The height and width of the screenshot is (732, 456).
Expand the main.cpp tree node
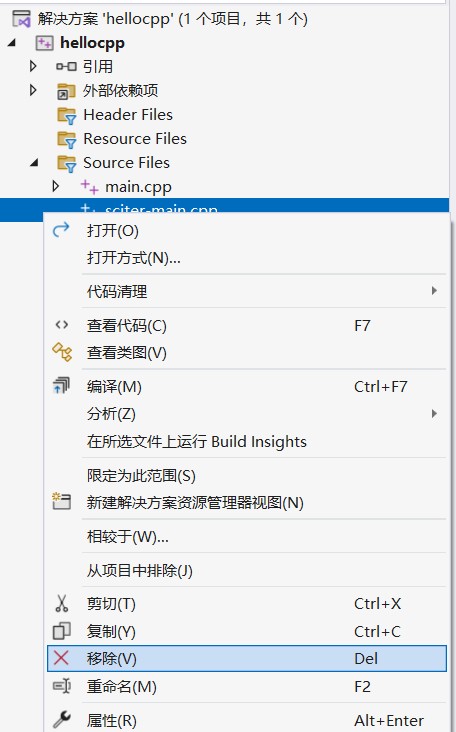(x=56, y=186)
